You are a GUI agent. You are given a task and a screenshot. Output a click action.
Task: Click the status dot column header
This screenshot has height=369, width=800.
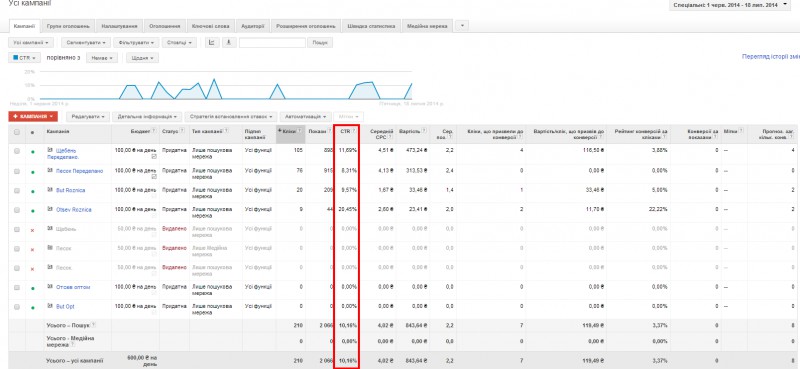coord(33,132)
